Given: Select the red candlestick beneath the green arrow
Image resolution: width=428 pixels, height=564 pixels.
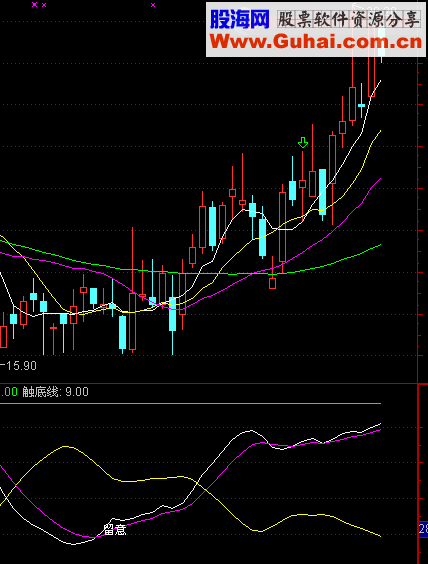Looking at the screenshot, I should pos(302,184).
